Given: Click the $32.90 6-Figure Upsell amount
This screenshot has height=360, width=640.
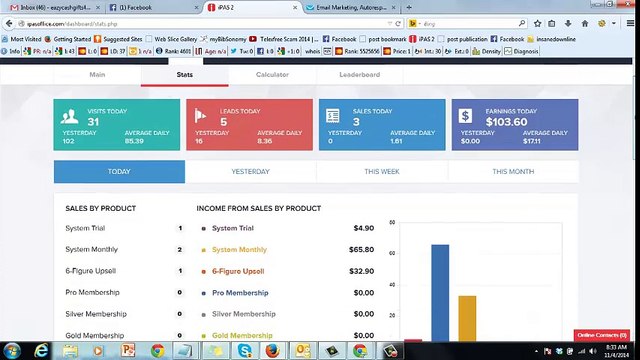Looking at the screenshot, I should click(361, 271).
